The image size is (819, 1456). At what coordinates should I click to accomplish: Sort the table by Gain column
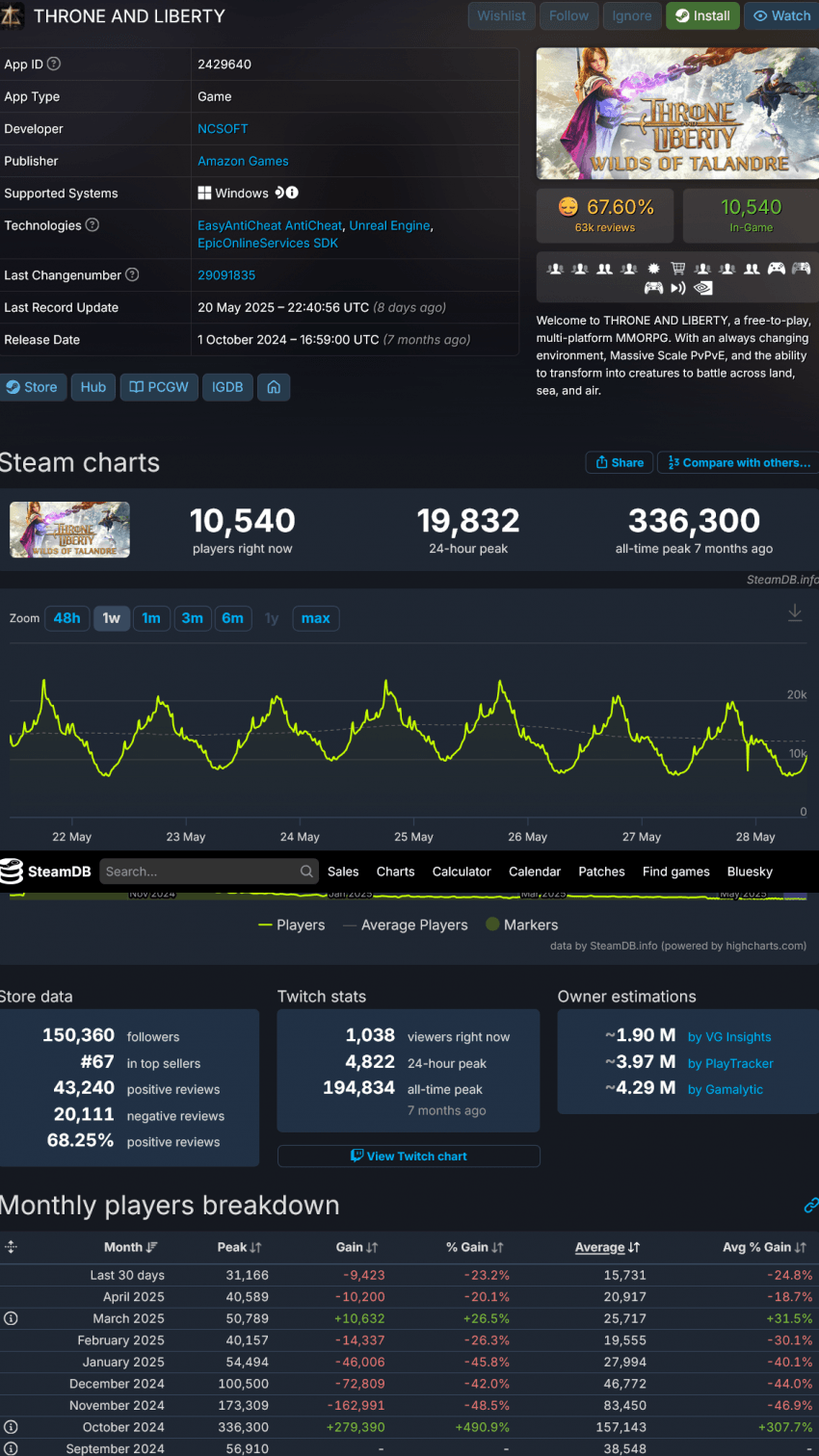point(357,1247)
